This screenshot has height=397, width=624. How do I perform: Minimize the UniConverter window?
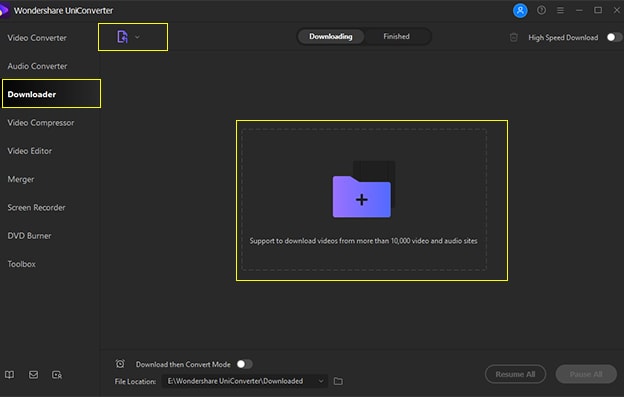click(579, 10)
